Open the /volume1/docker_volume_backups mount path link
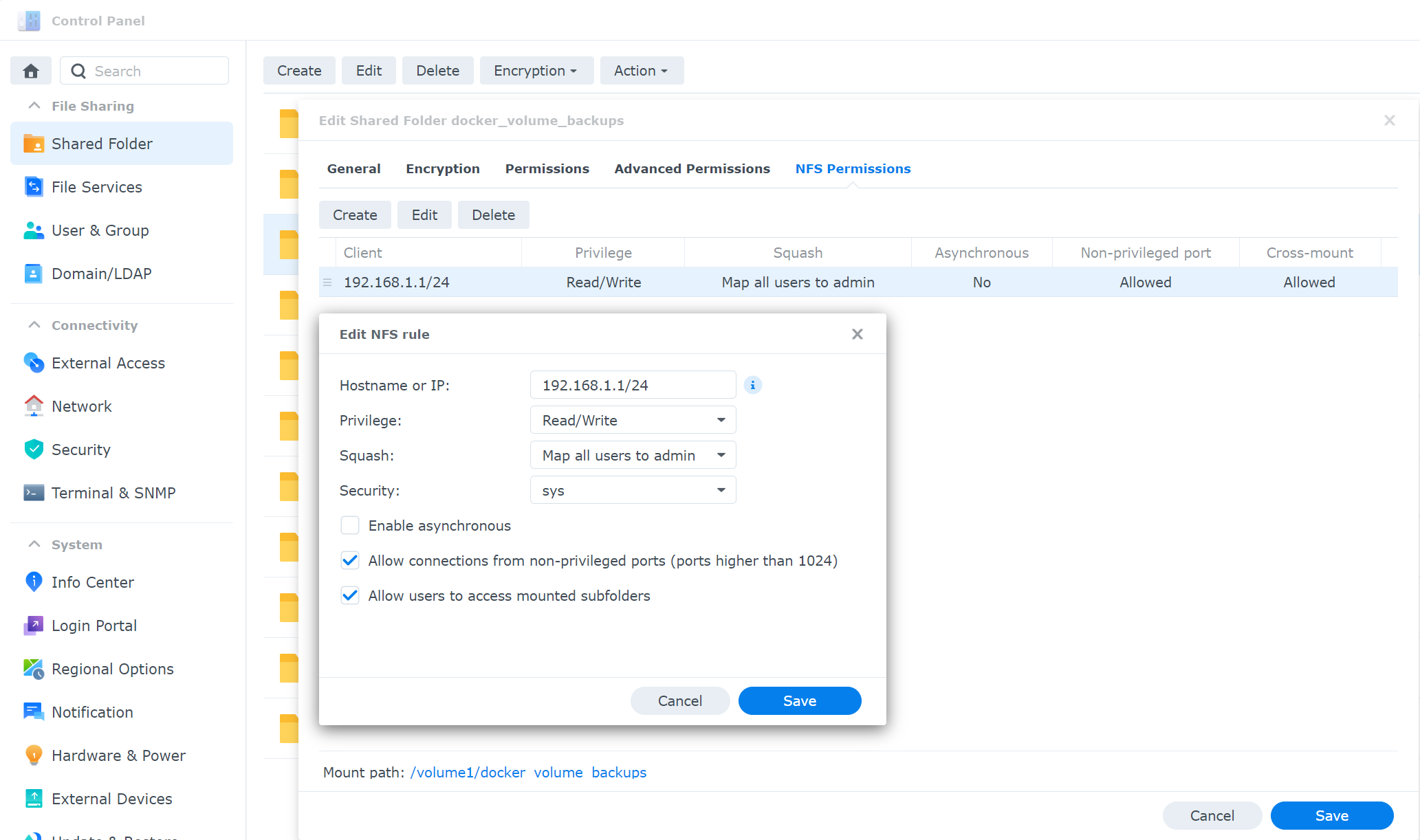The image size is (1420, 840). coord(528,773)
